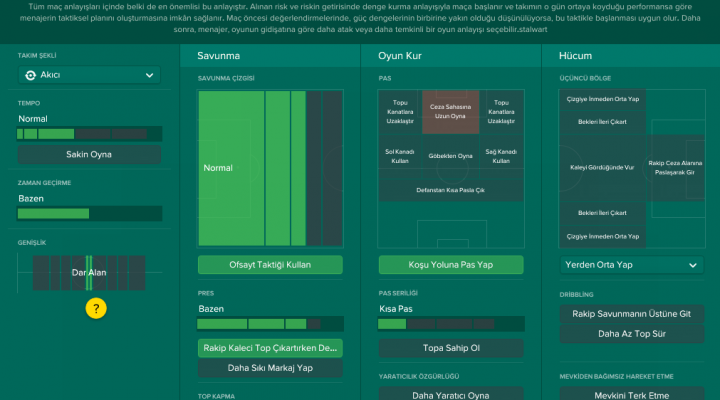The width and height of the screenshot is (720, 400).
Task: Change the Pres intensity slider
Action: point(270,324)
